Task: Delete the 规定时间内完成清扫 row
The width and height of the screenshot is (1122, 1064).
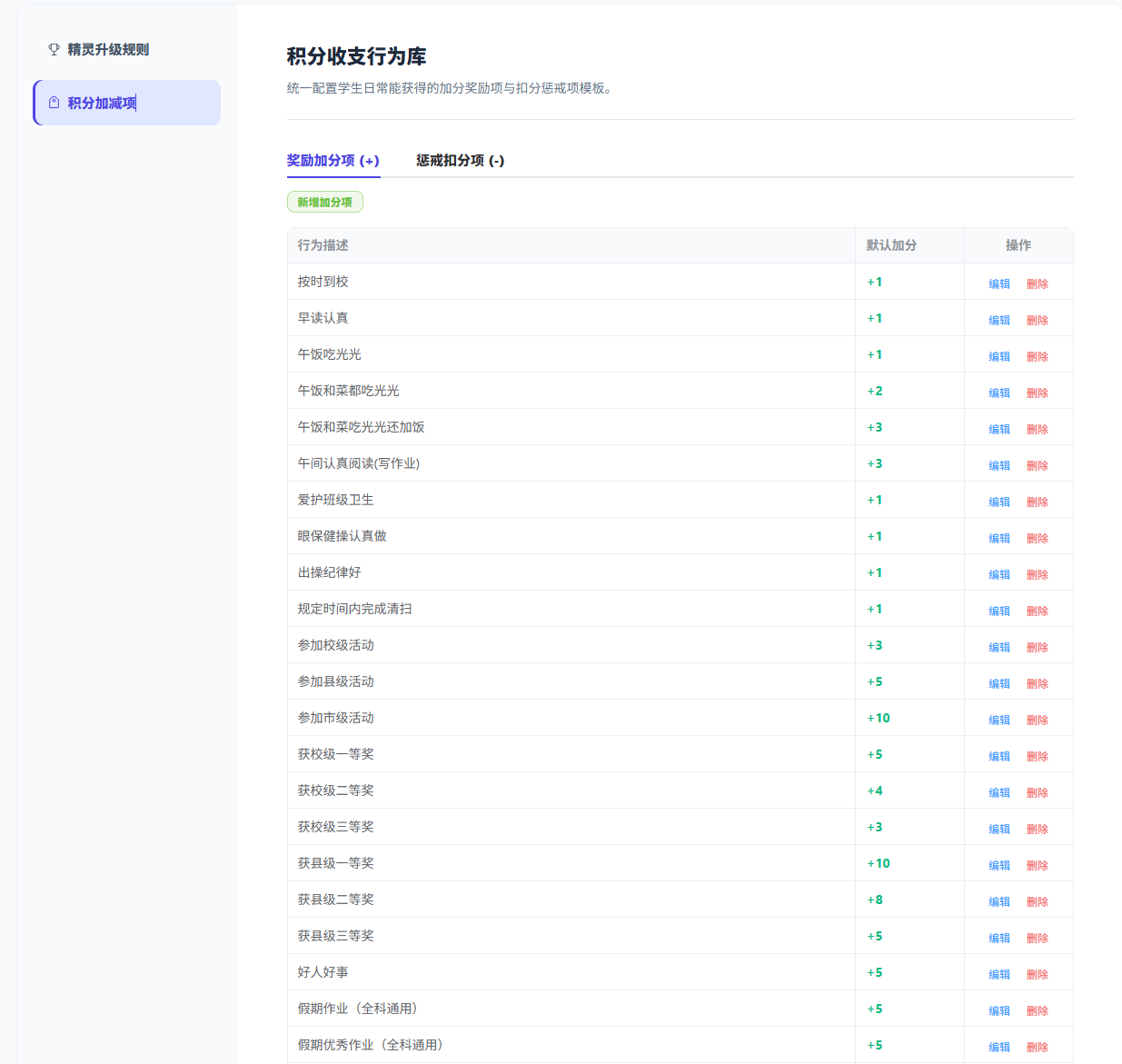Action: (x=1038, y=611)
